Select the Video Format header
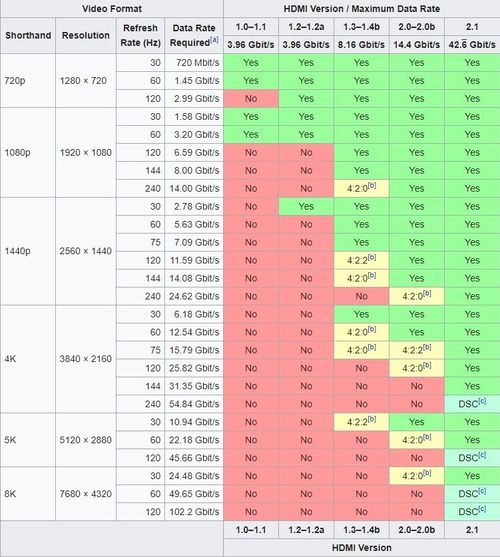The width and height of the screenshot is (500, 557). (112, 9)
